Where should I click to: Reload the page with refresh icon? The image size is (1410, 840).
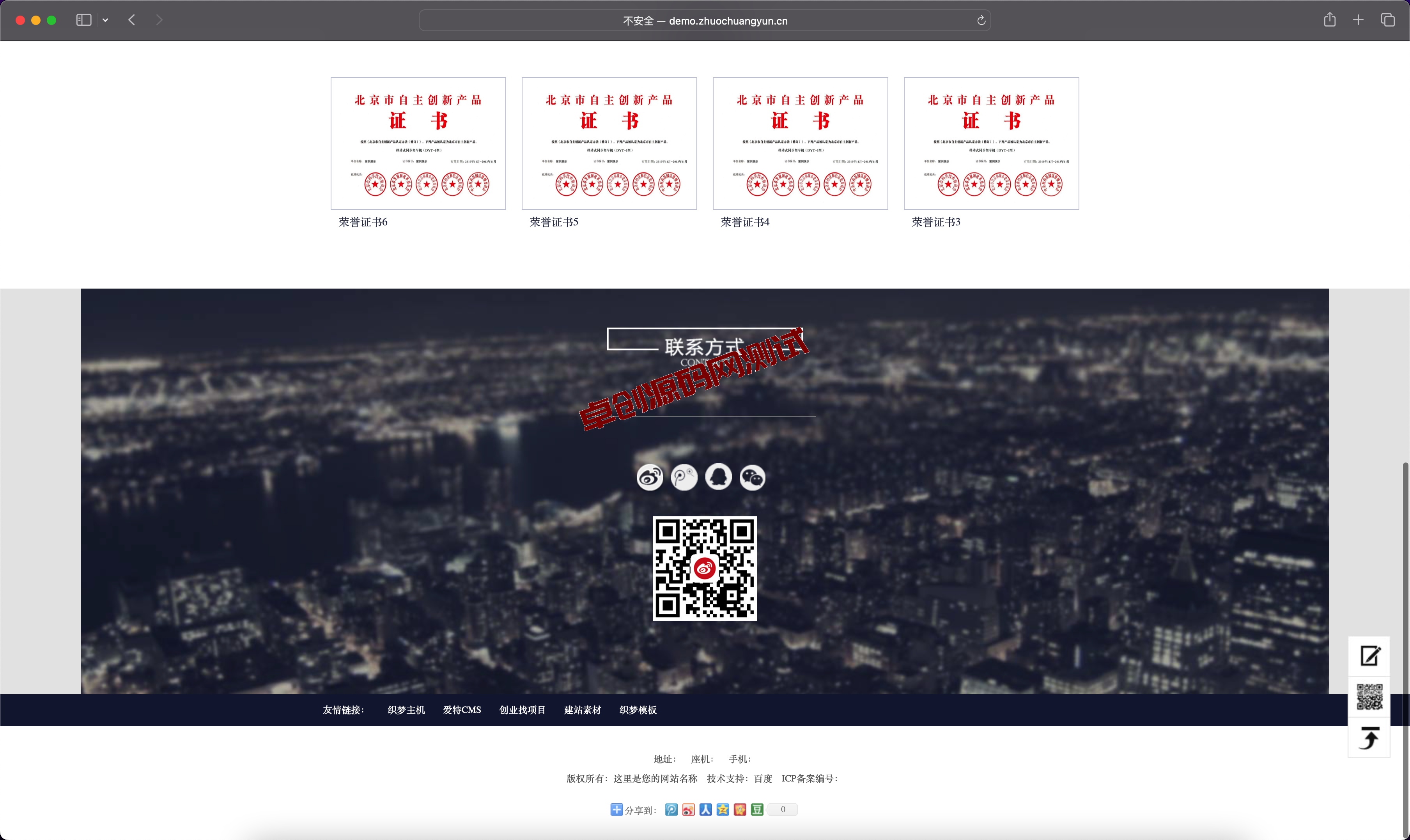tap(981, 20)
